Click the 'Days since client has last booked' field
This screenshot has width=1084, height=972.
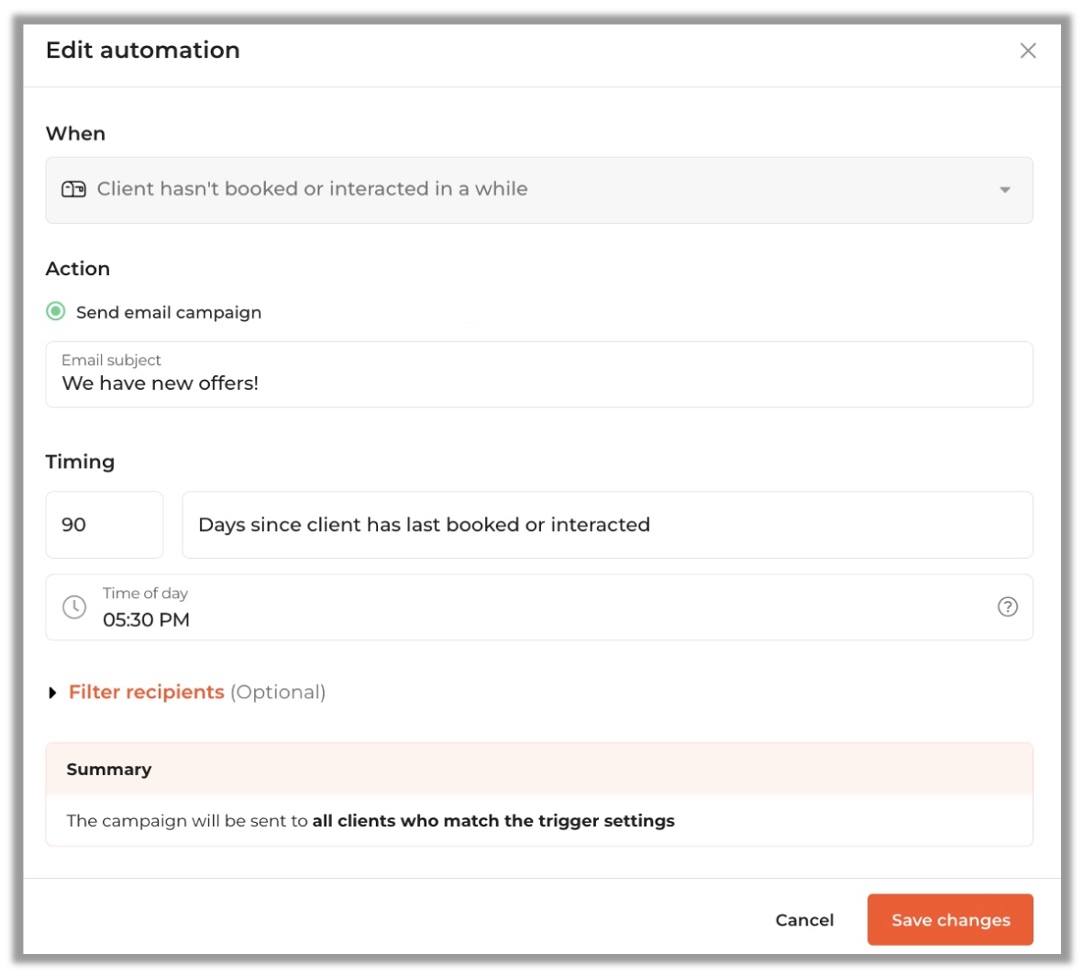click(x=606, y=525)
